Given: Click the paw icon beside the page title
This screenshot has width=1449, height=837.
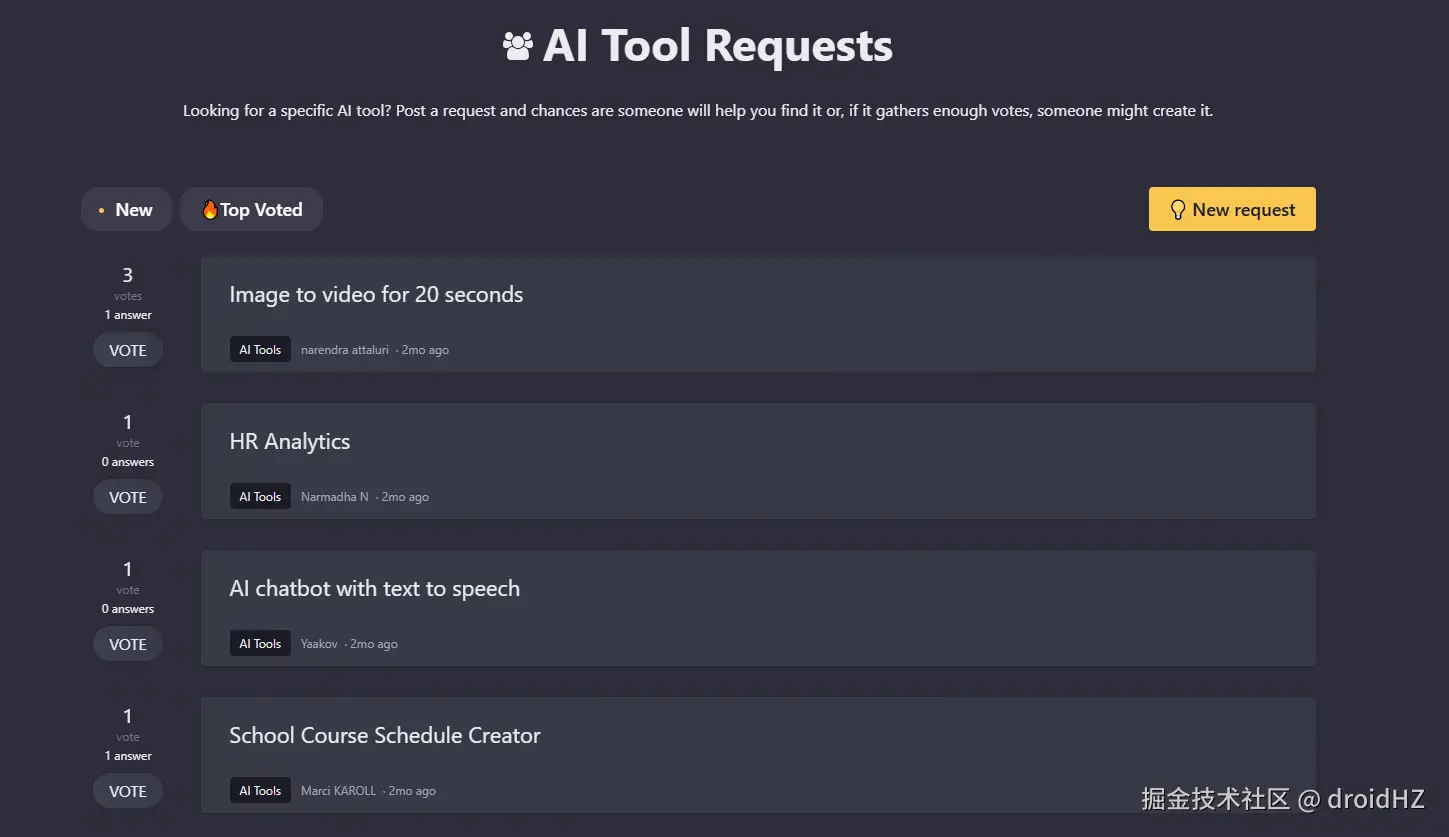Looking at the screenshot, I should [x=518, y=46].
